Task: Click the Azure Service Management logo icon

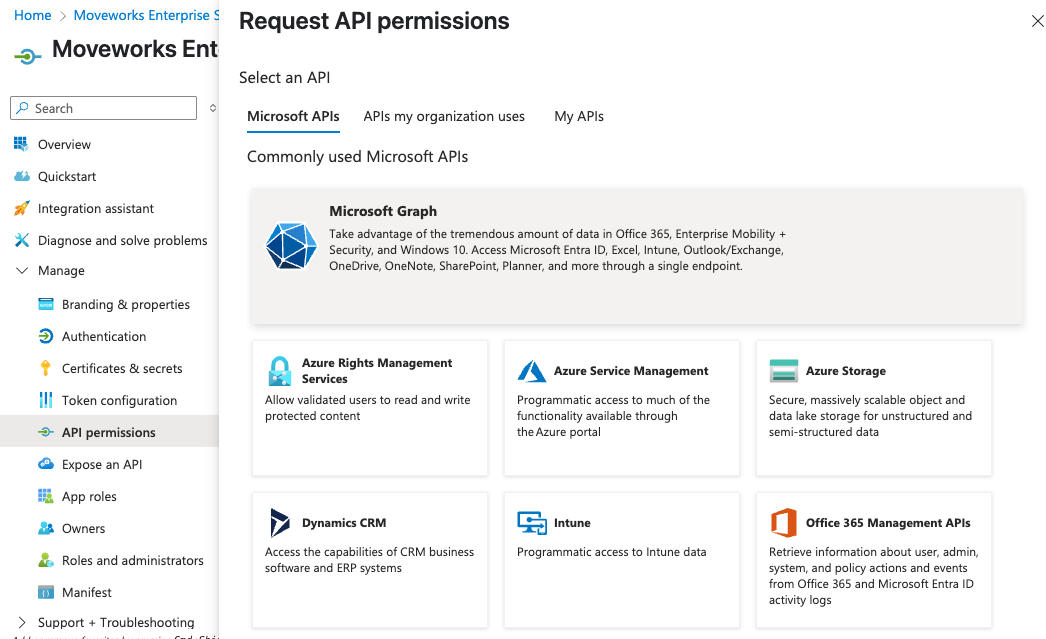Action: click(x=532, y=371)
